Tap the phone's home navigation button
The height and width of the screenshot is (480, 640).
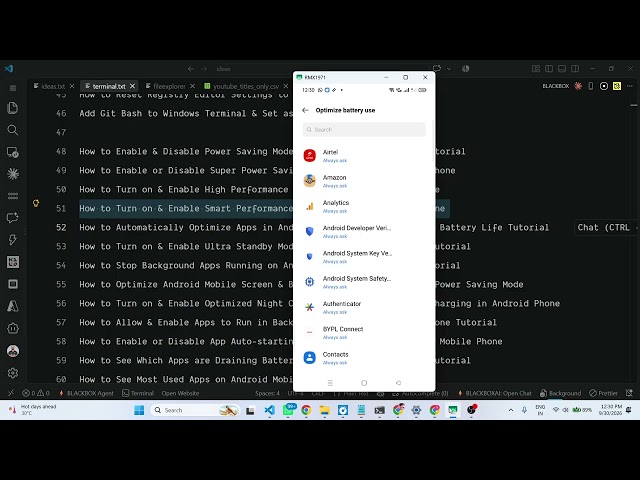[x=364, y=383]
